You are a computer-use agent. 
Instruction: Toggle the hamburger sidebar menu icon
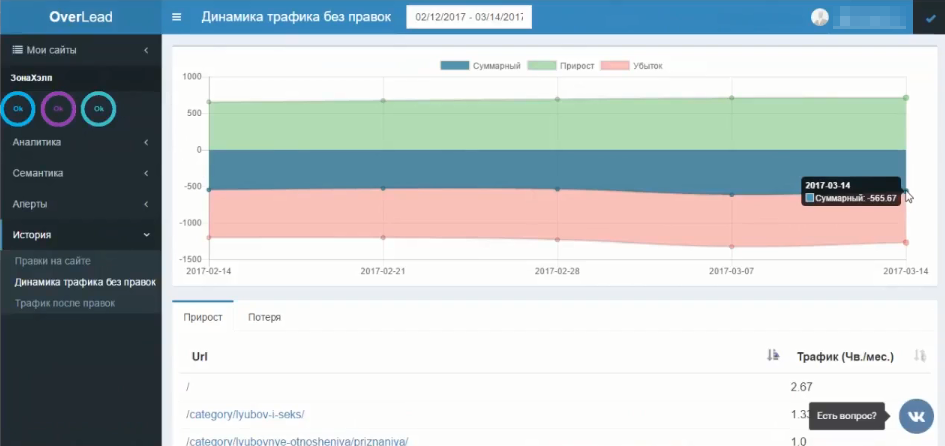(177, 17)
